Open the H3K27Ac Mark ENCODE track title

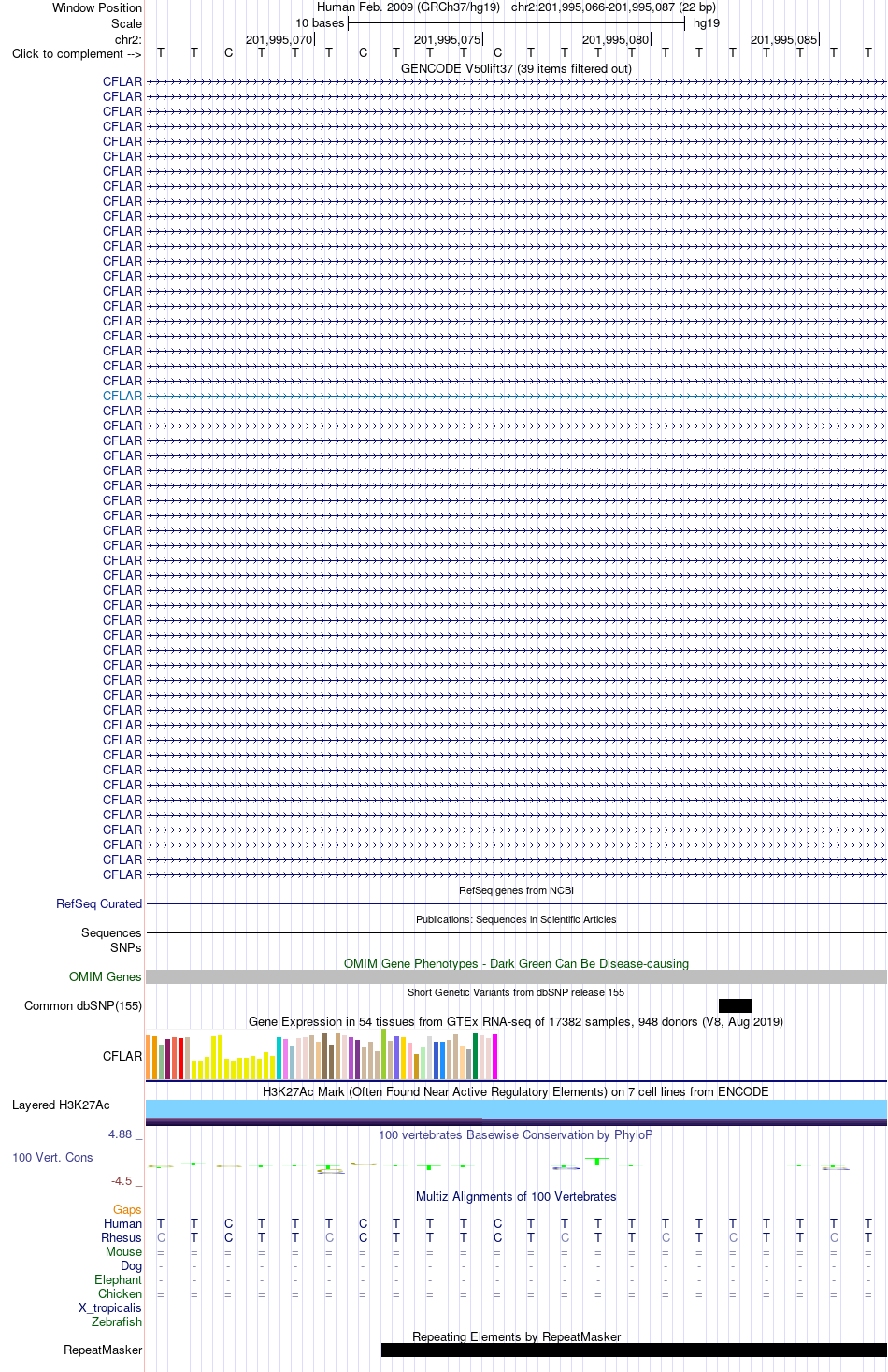tap(516, 1091)
